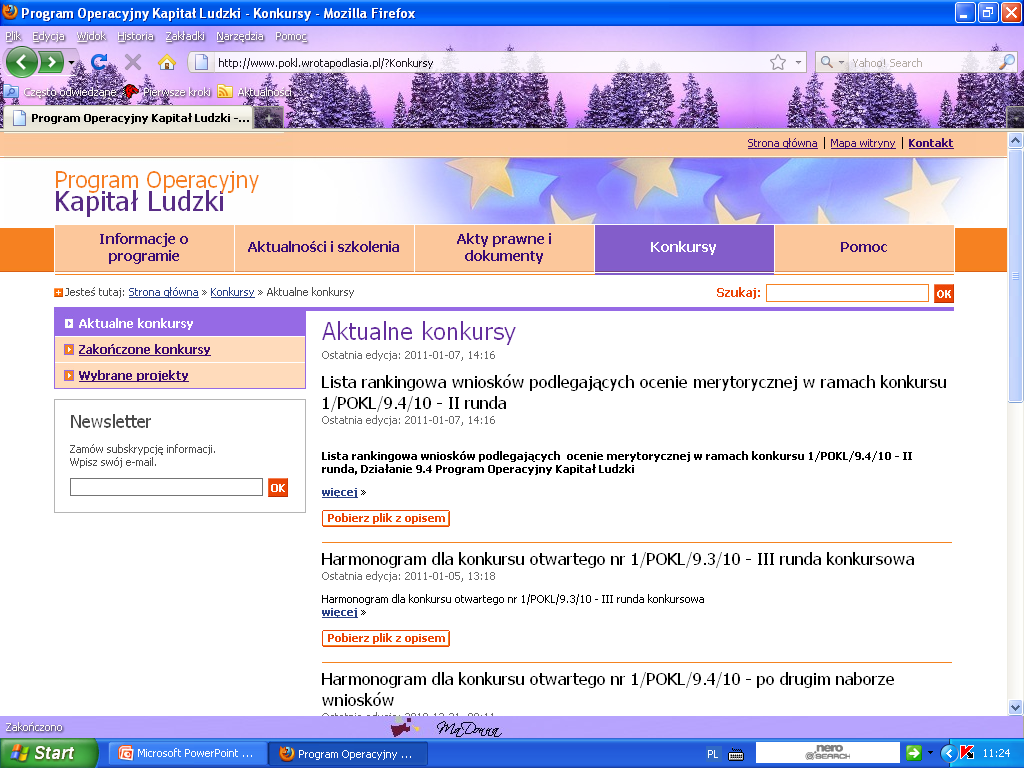The image size is (1024, 768).
Task: Bookmark this page with the star icon
Action: point(778,62)
